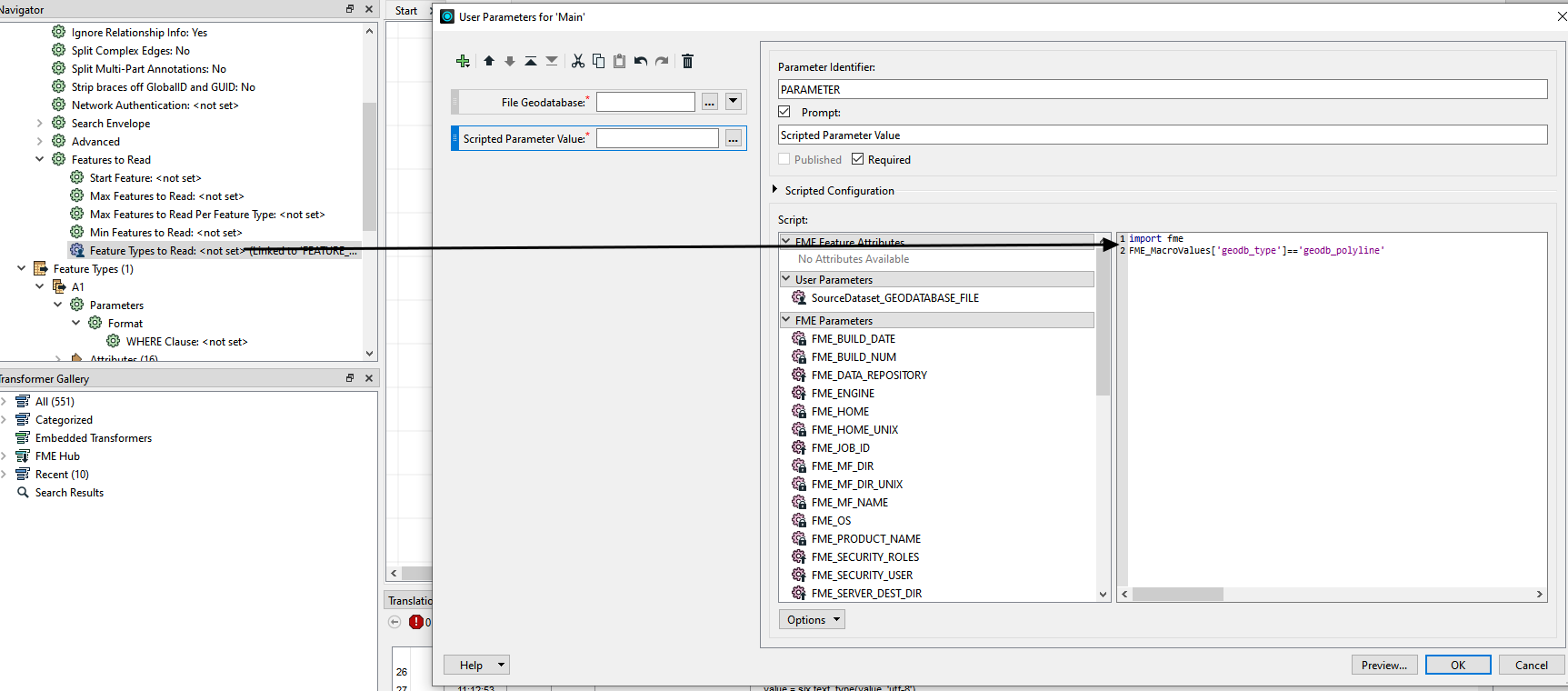Screen dimensions: 1568x691
Task: Select FME_SECURITY_ROLES gear icon
Action: point(799,556)
